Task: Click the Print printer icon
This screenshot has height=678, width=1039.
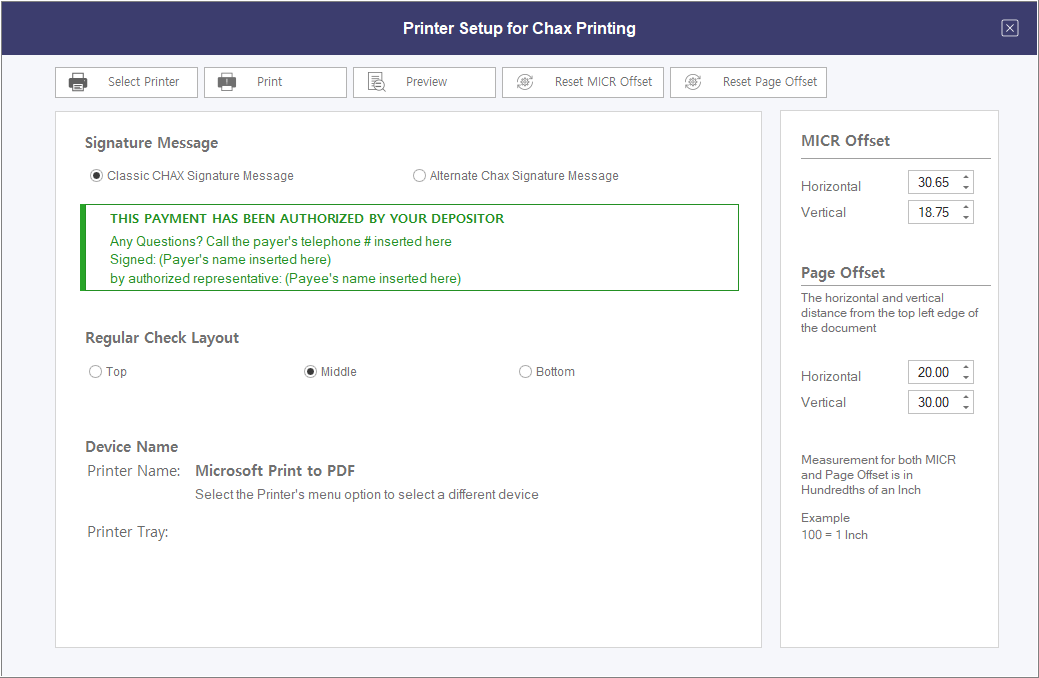Action: point(227,82)
